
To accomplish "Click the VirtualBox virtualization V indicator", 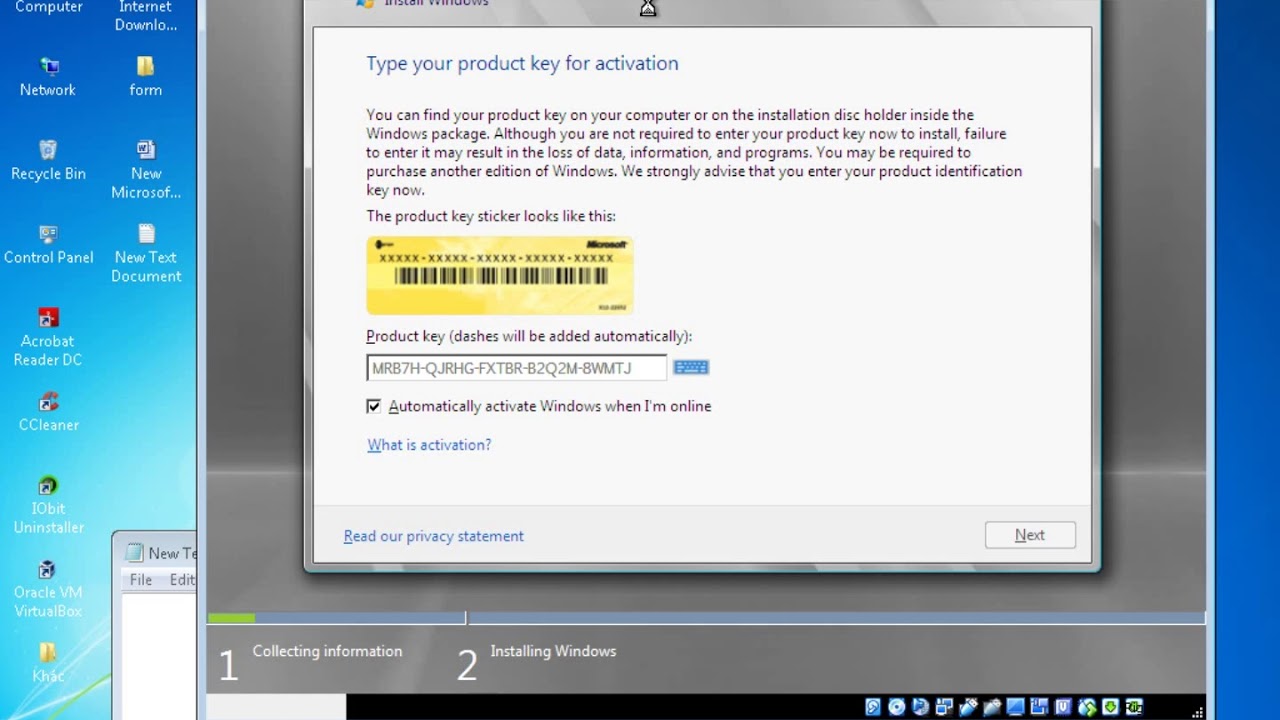I will click(1064, 707).
